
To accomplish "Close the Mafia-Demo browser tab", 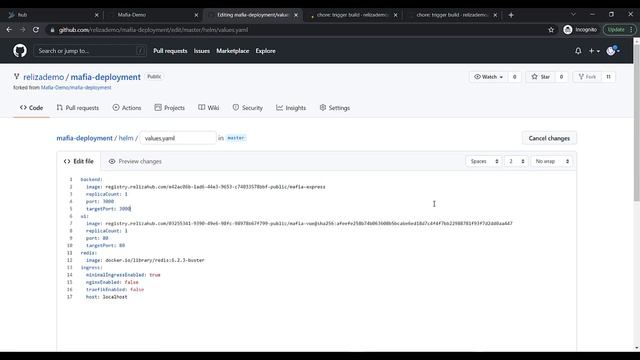I will click(196, 15).
